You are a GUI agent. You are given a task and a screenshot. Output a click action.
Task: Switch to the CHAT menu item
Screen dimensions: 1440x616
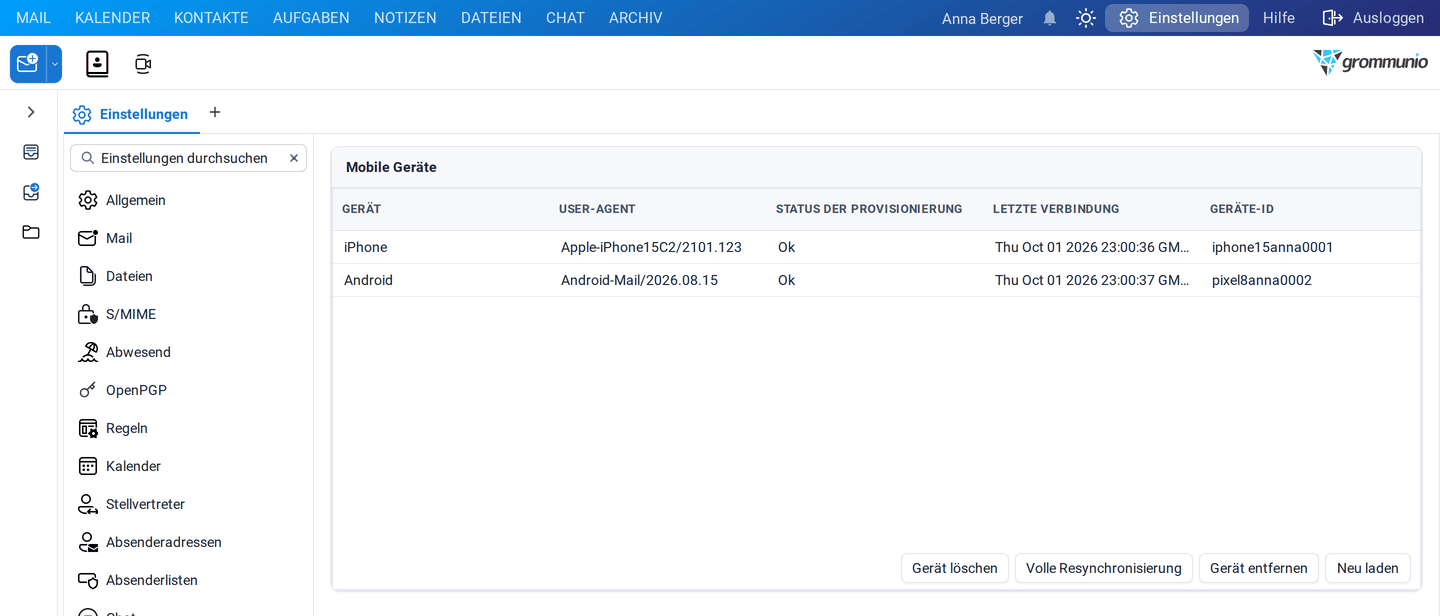click(x=565, y=18)
